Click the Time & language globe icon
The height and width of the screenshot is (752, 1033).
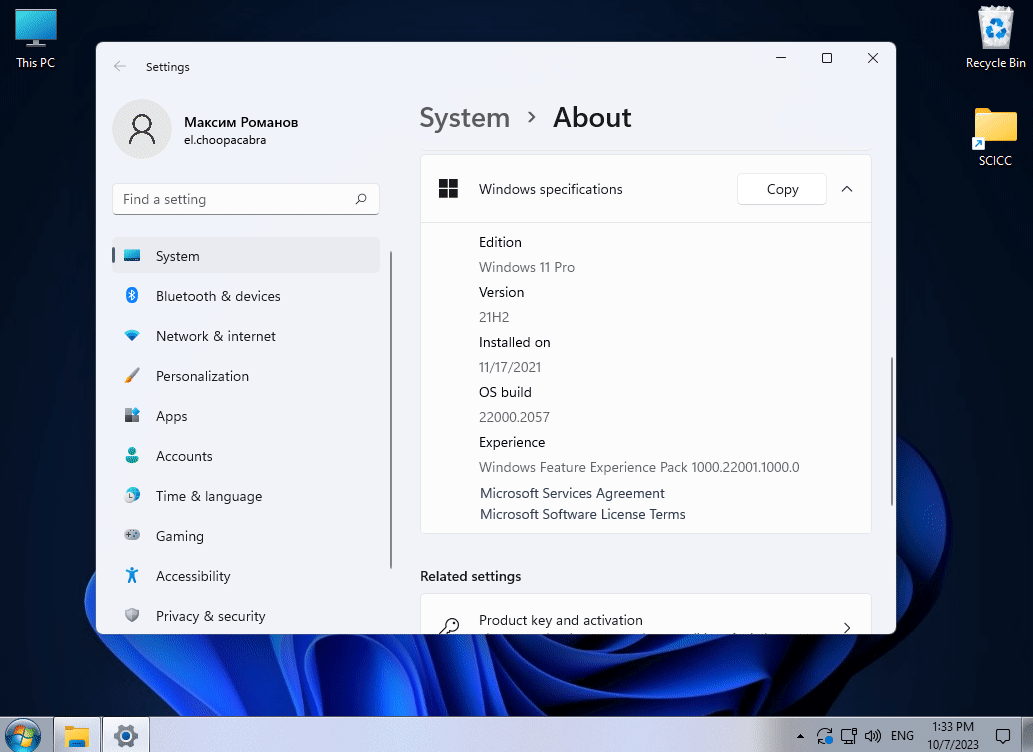click(132, 495)
